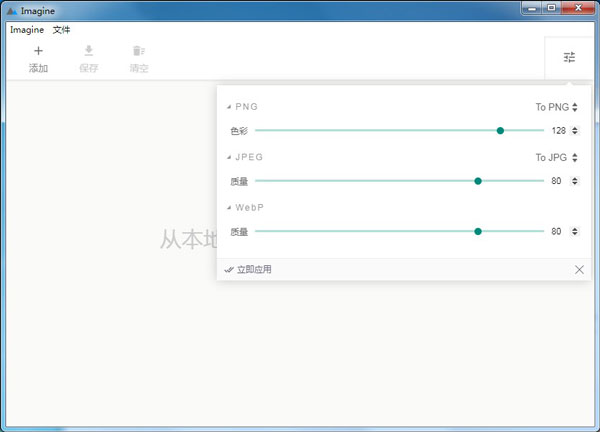The width and height of the screenshot is (600, 432).
Task: Maximize the Imagine window
Action: [551, 8]
